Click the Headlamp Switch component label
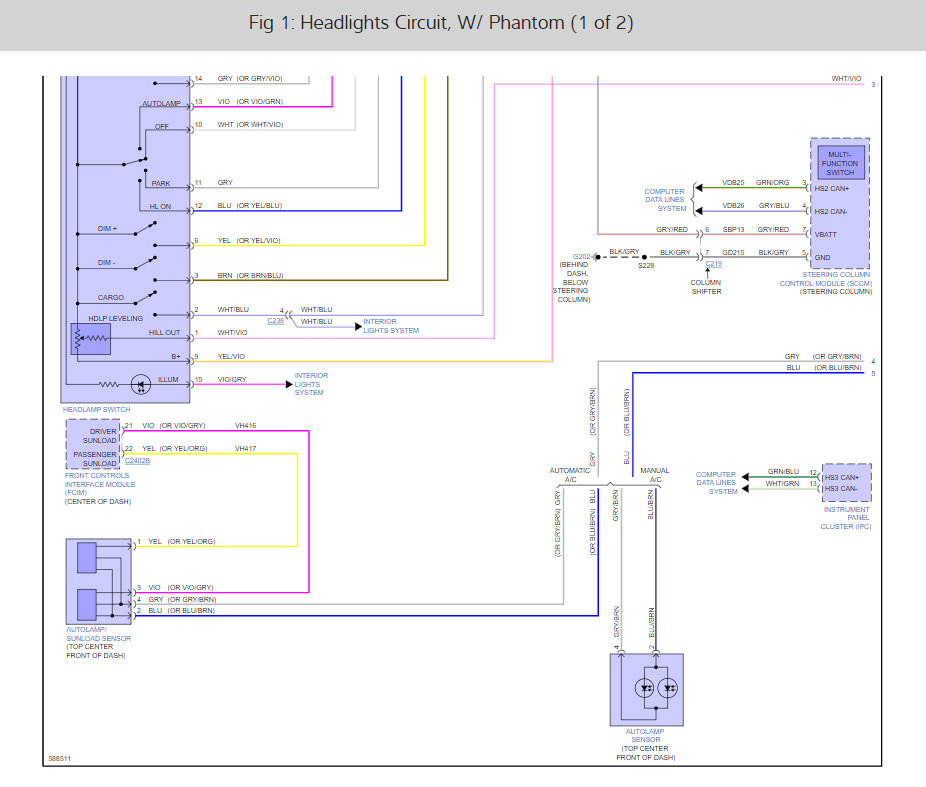Viewport: 926px width, 787px height. [x=96, y=409]
